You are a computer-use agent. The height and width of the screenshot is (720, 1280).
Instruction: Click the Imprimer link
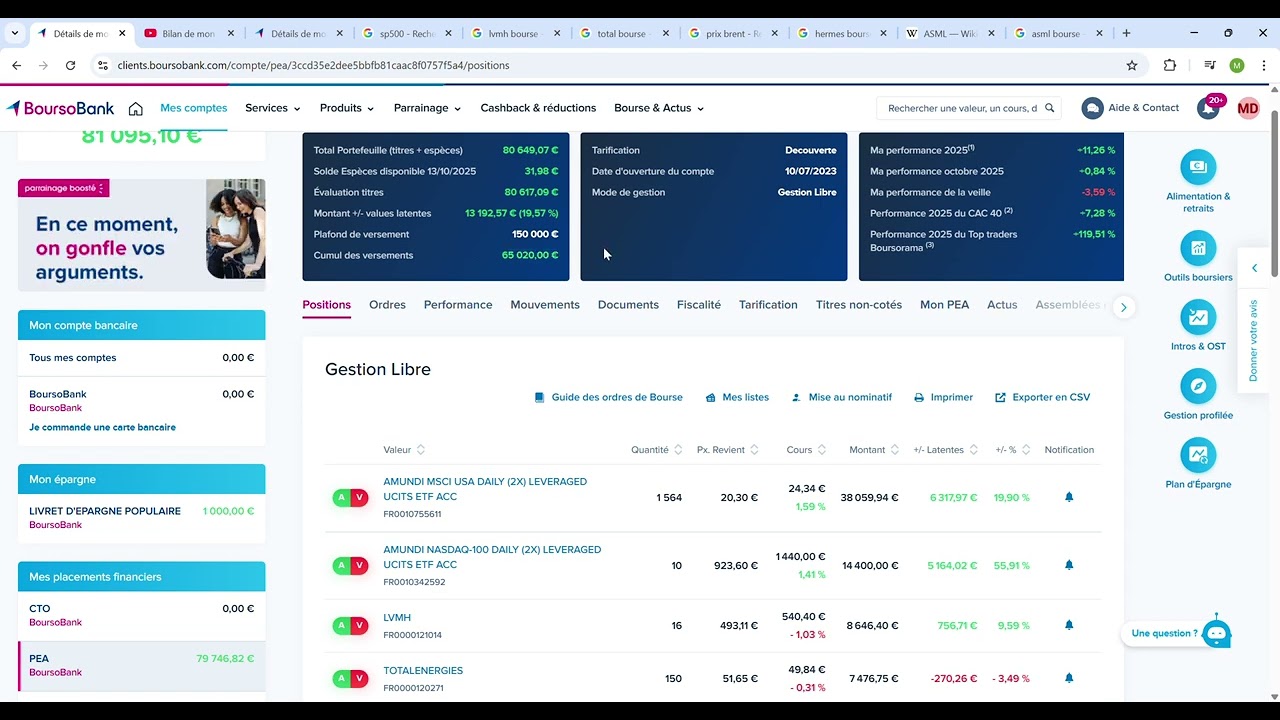pyautogui.click(x=943, y=397)
